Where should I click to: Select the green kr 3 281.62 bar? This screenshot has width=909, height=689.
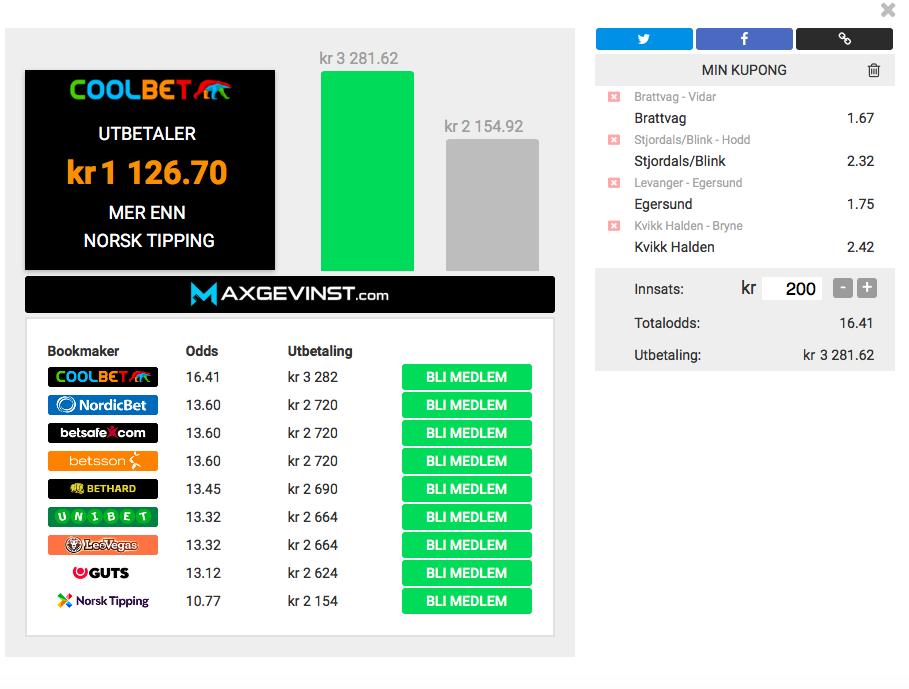[x=367, y=171]
